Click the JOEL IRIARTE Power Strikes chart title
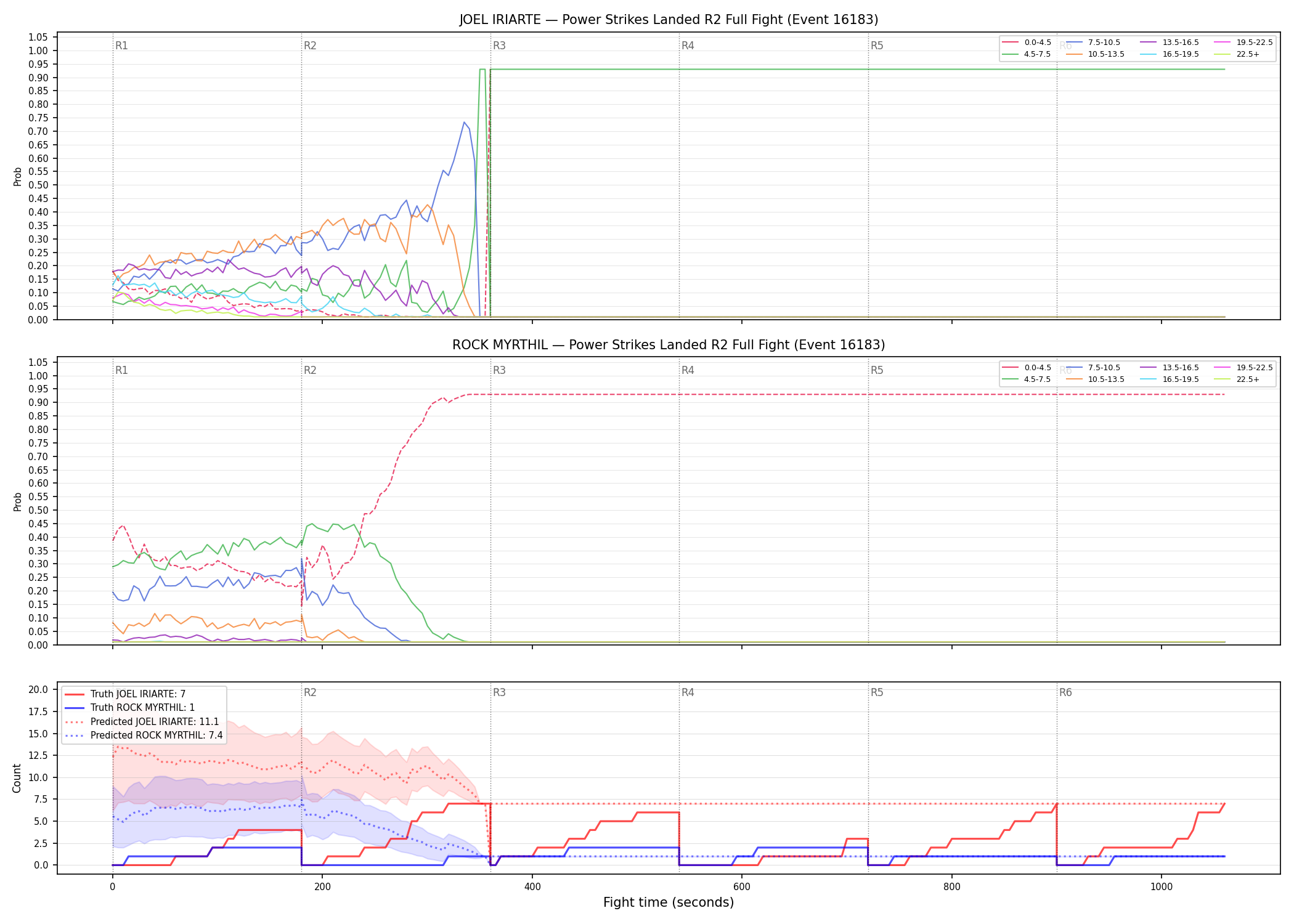The image size is (1294, 924). 669,20
